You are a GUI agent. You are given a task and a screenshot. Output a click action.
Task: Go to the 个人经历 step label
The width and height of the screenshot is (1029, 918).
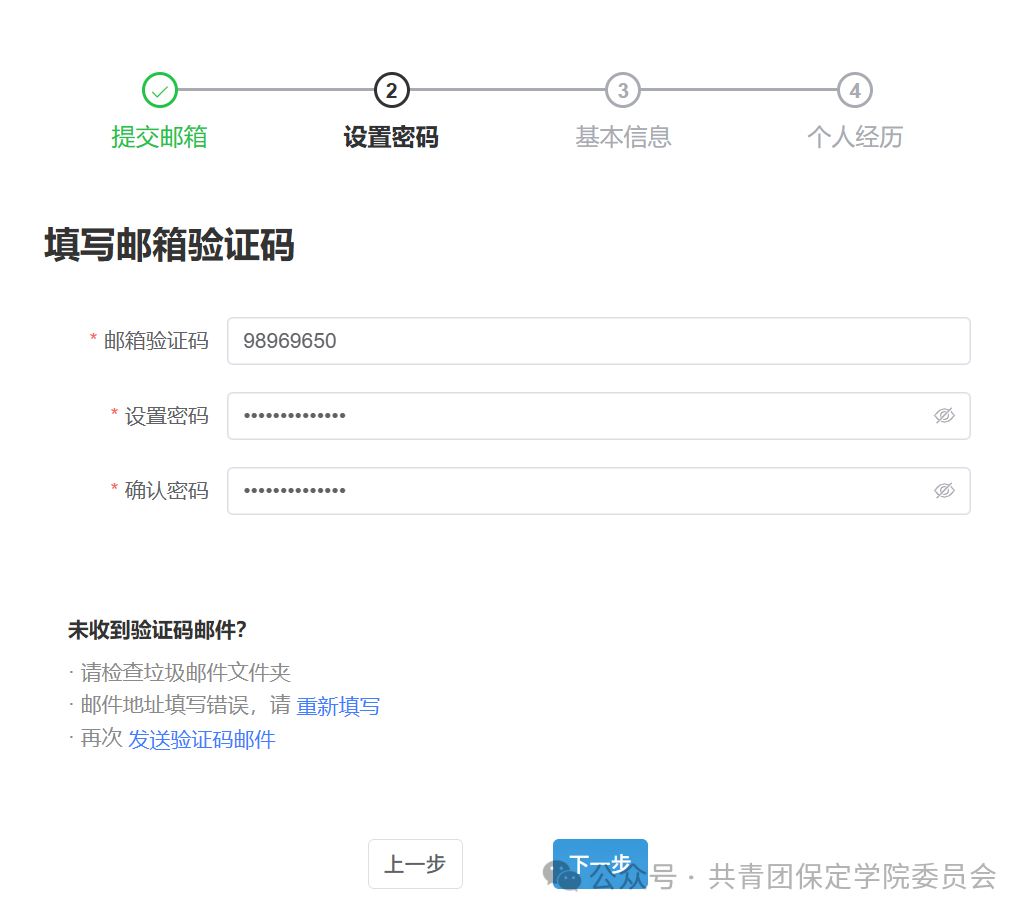(855, 137)
